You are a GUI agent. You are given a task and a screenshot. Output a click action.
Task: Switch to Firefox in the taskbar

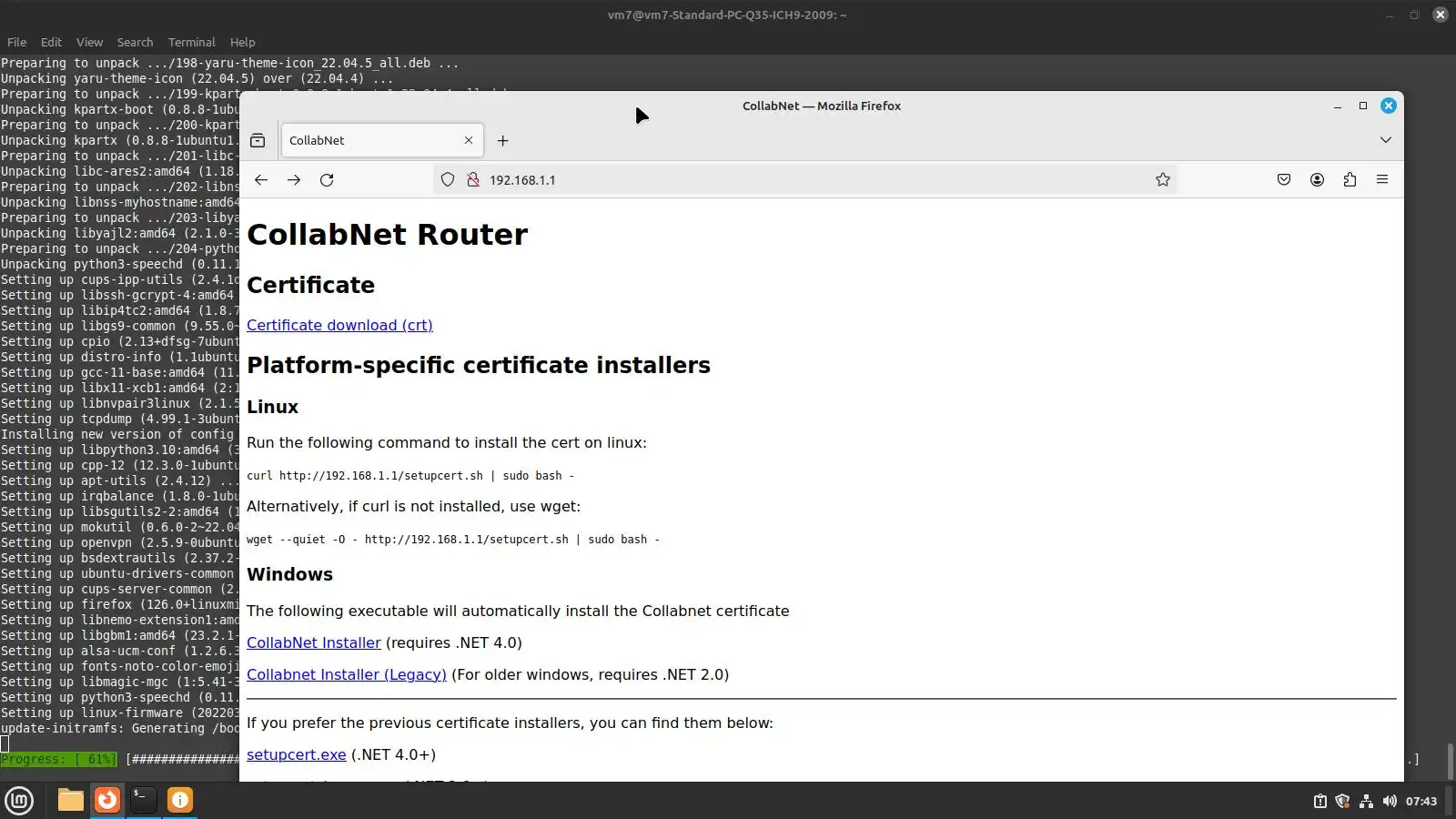point(107,800)
